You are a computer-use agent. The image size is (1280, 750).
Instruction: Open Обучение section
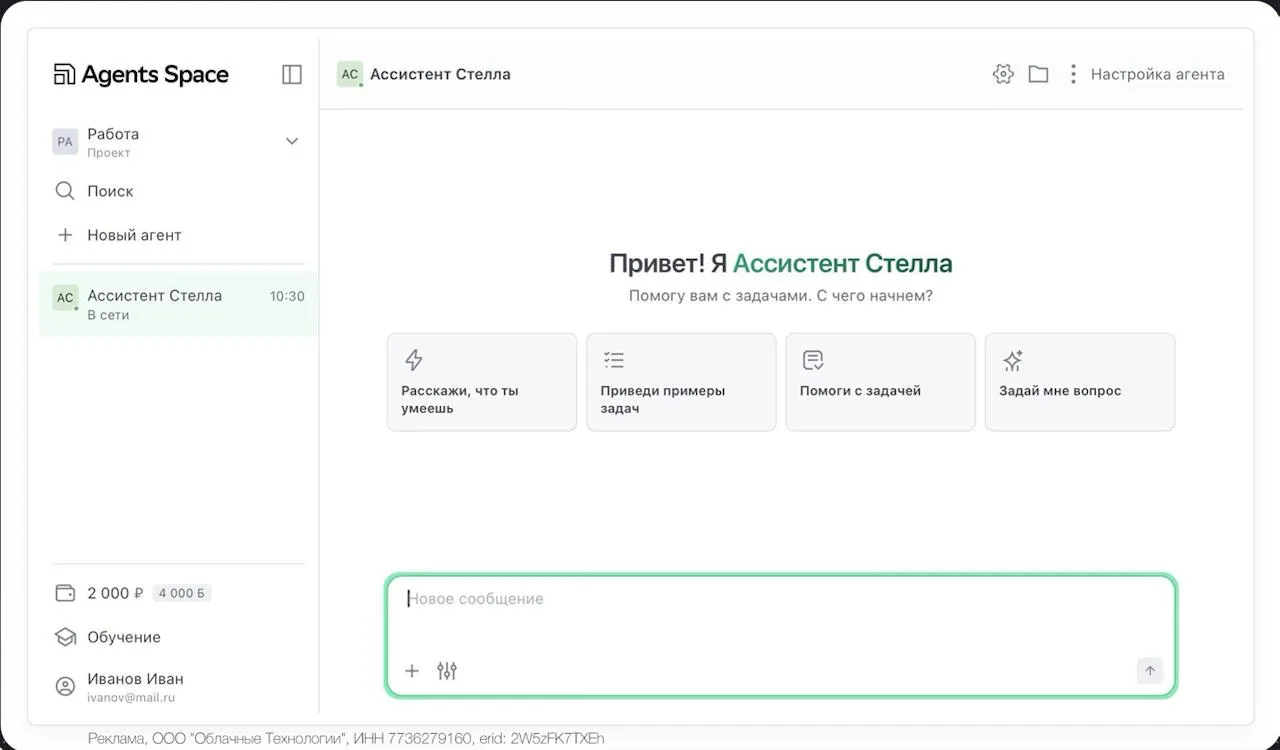pyautogui.click(x=124, y=637)
